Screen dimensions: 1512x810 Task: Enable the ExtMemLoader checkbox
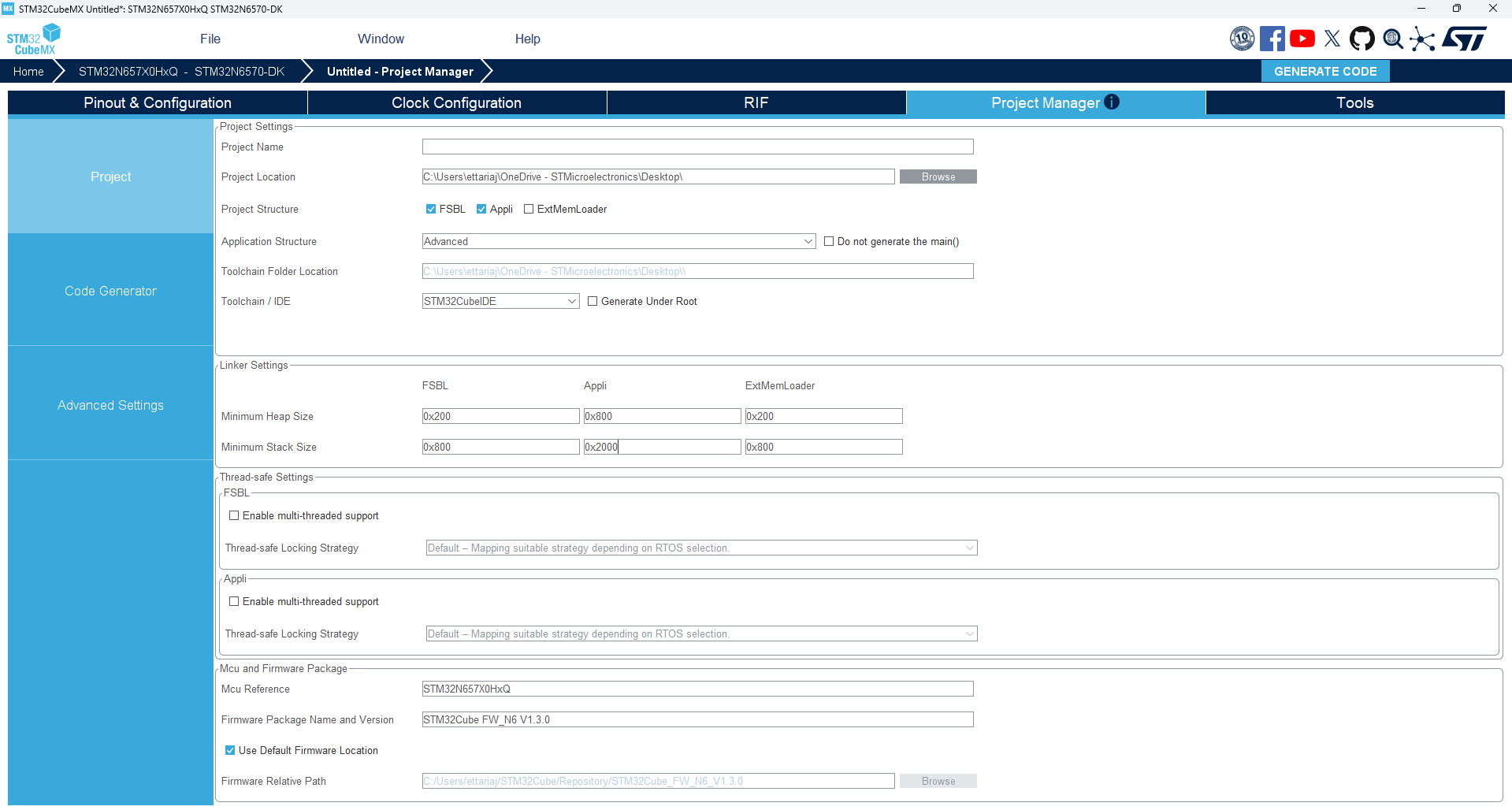pyautogui.click(x=529, y=209)
